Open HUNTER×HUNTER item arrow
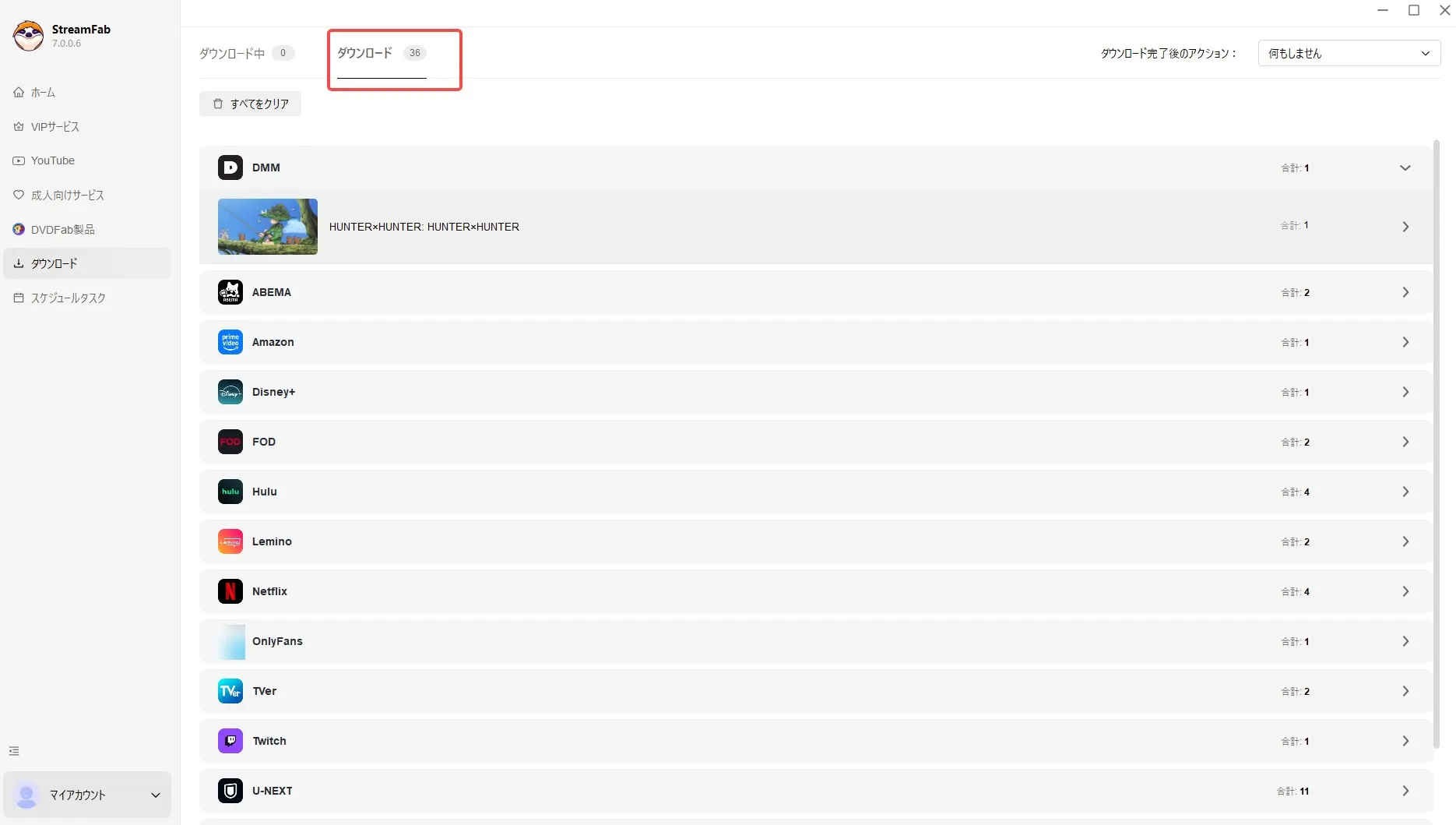The image size is (1456, 825). (x=1405, y=227)
